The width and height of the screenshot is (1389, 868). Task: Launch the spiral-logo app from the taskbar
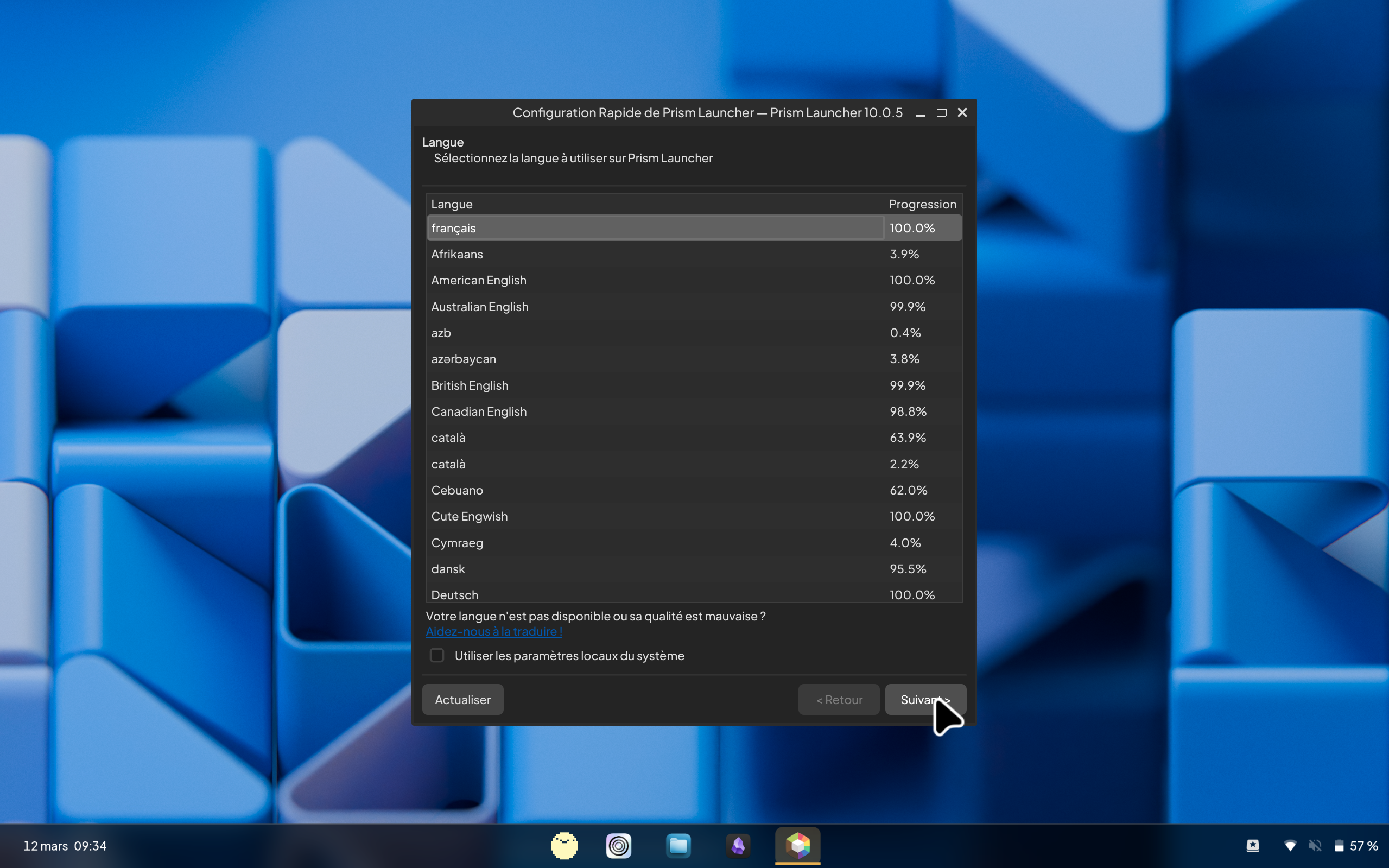pos(619,846)
